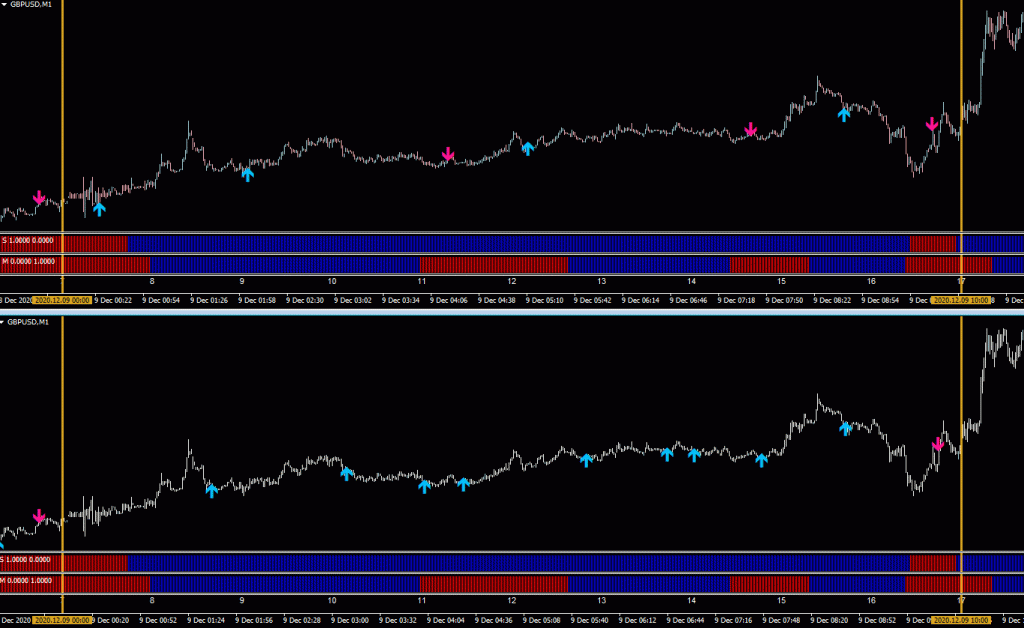This screenshot has width=1024, height=628.
Task: Click the '9 Dec 01:58' time axis label
Action: 257,301
